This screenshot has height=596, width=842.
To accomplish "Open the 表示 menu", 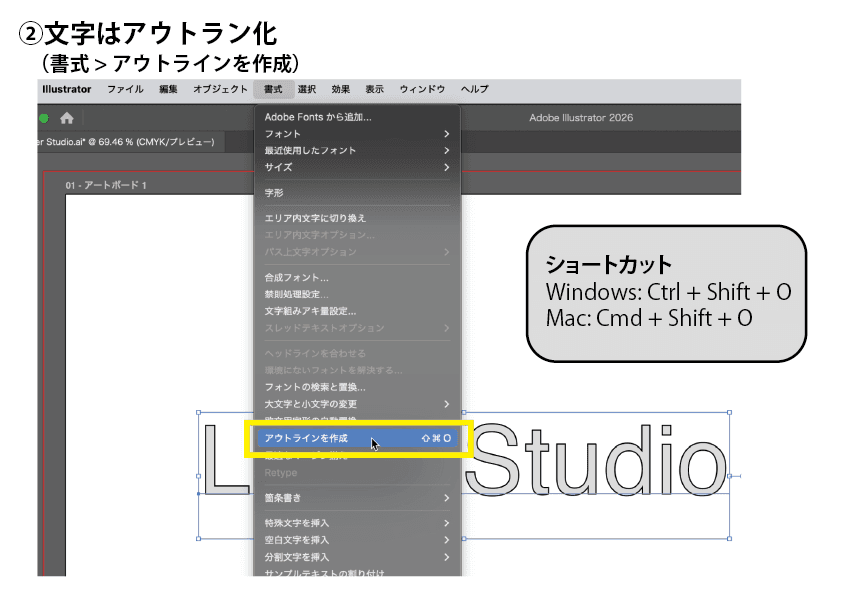I will 374,89.
